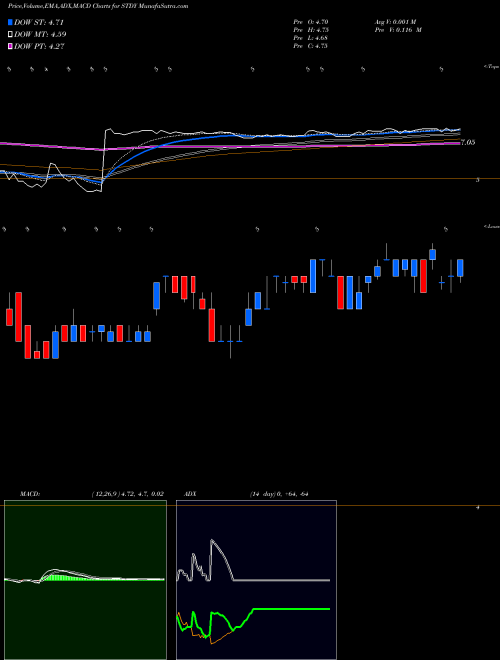Click the '<Tops' marker label

pos(492,67)
